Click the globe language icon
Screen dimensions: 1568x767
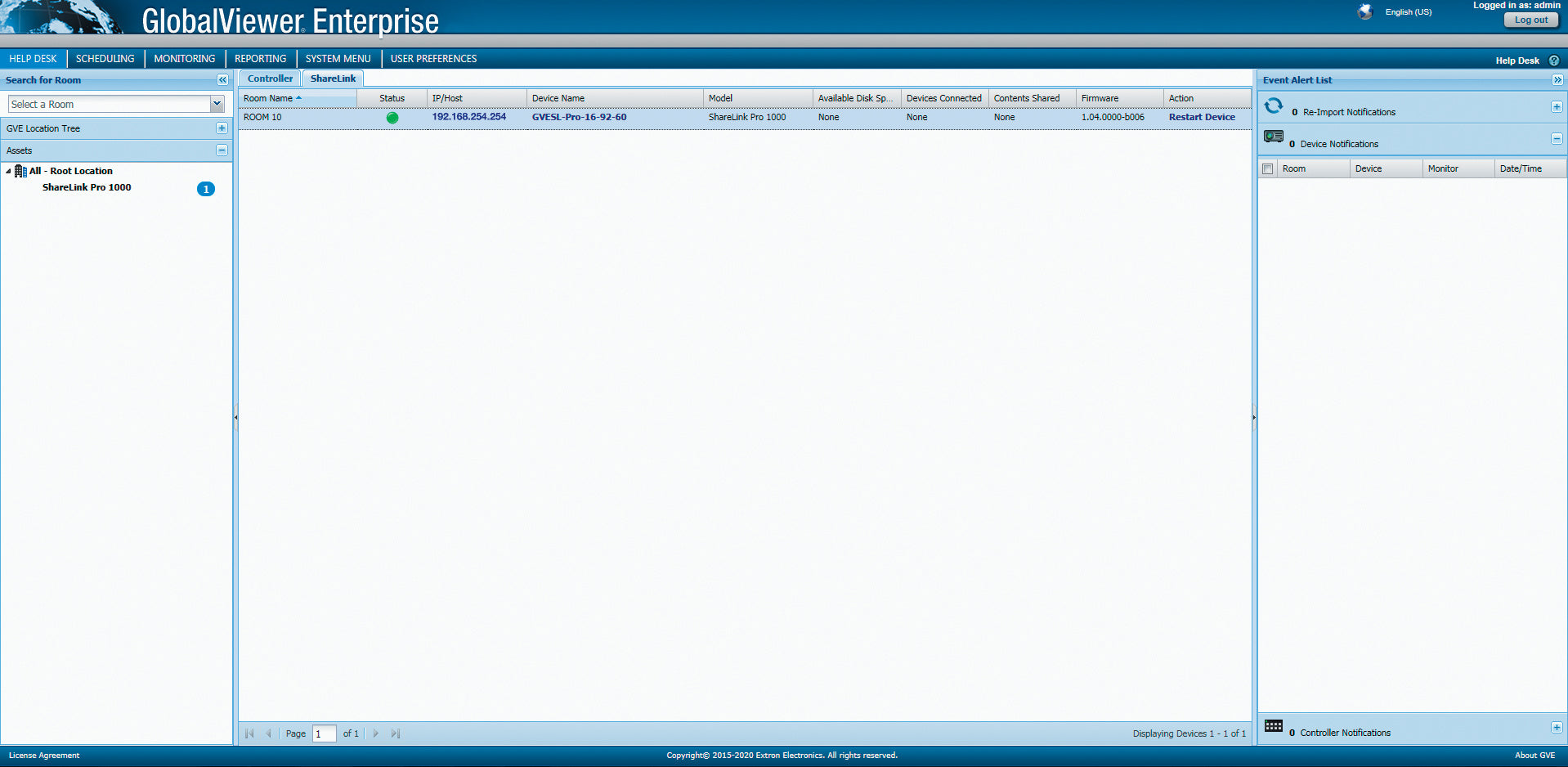coord(1364,11)
